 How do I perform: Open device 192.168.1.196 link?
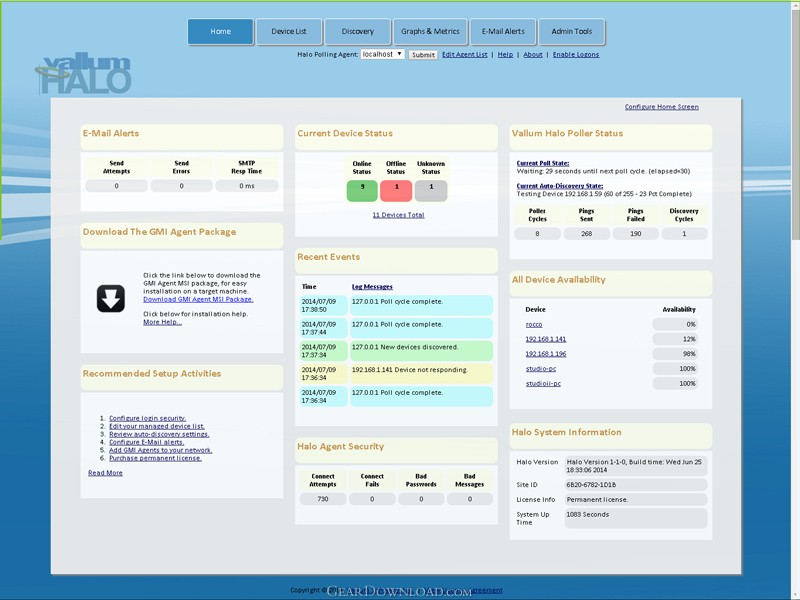(x=546, y=354)
